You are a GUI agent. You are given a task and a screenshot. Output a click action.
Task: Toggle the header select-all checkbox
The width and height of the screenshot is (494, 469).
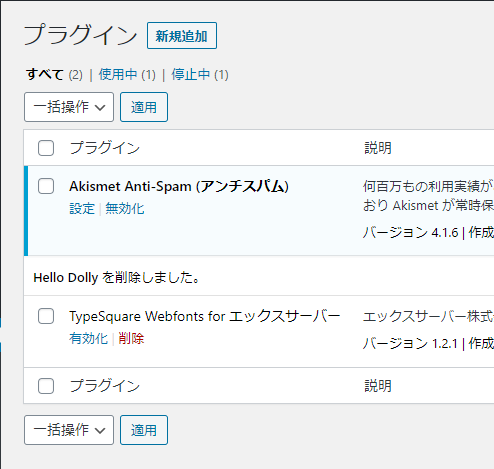[x=46, y=148]
